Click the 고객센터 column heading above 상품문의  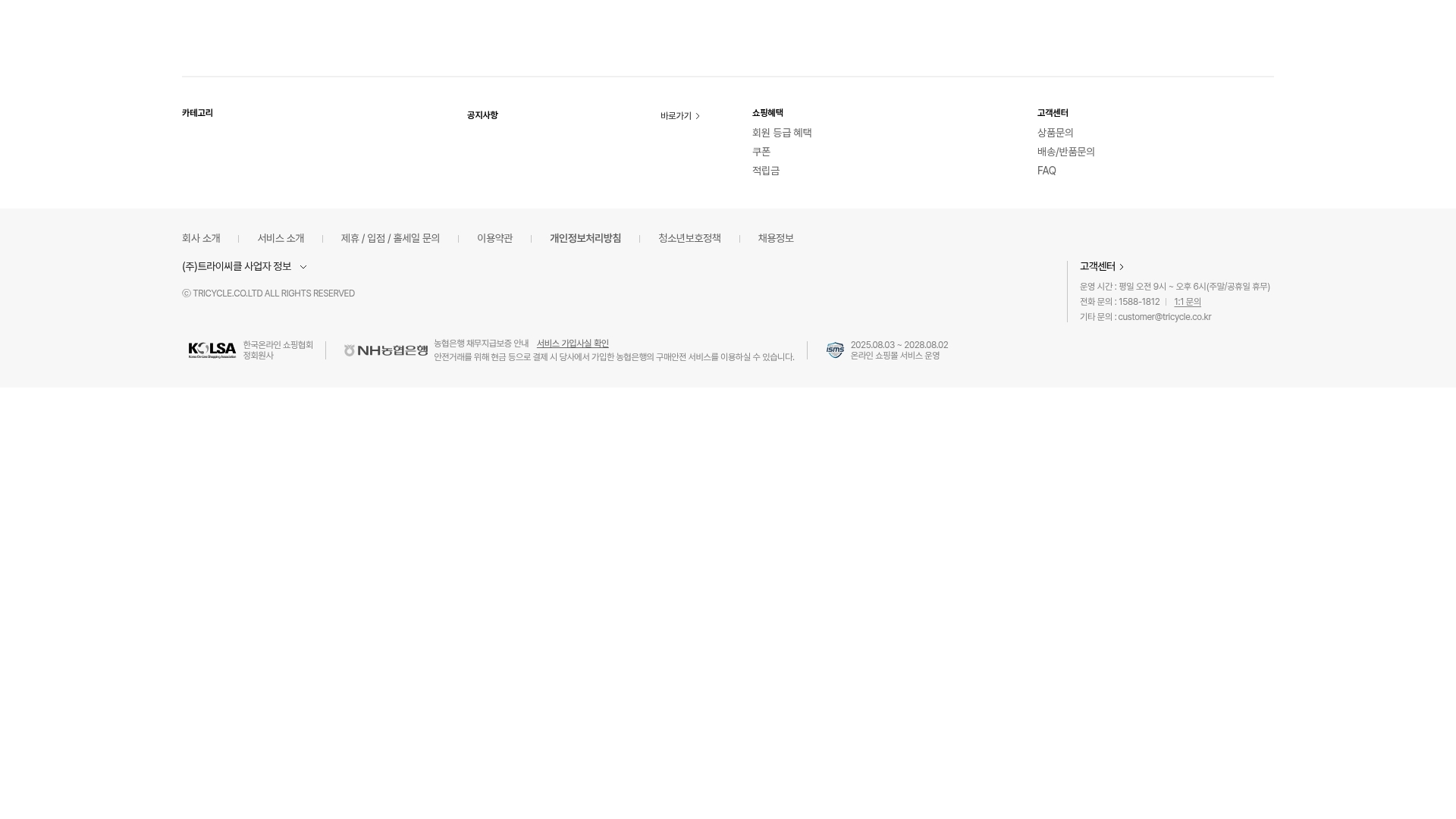tap(1053, 113)
